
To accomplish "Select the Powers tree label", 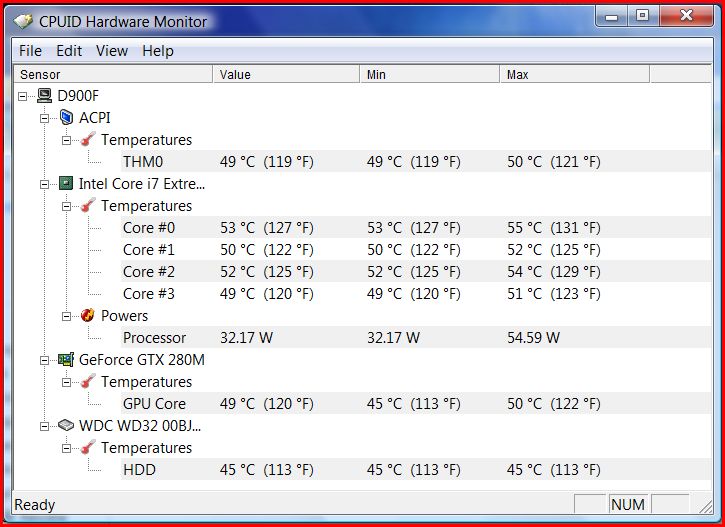I will 124,315.
